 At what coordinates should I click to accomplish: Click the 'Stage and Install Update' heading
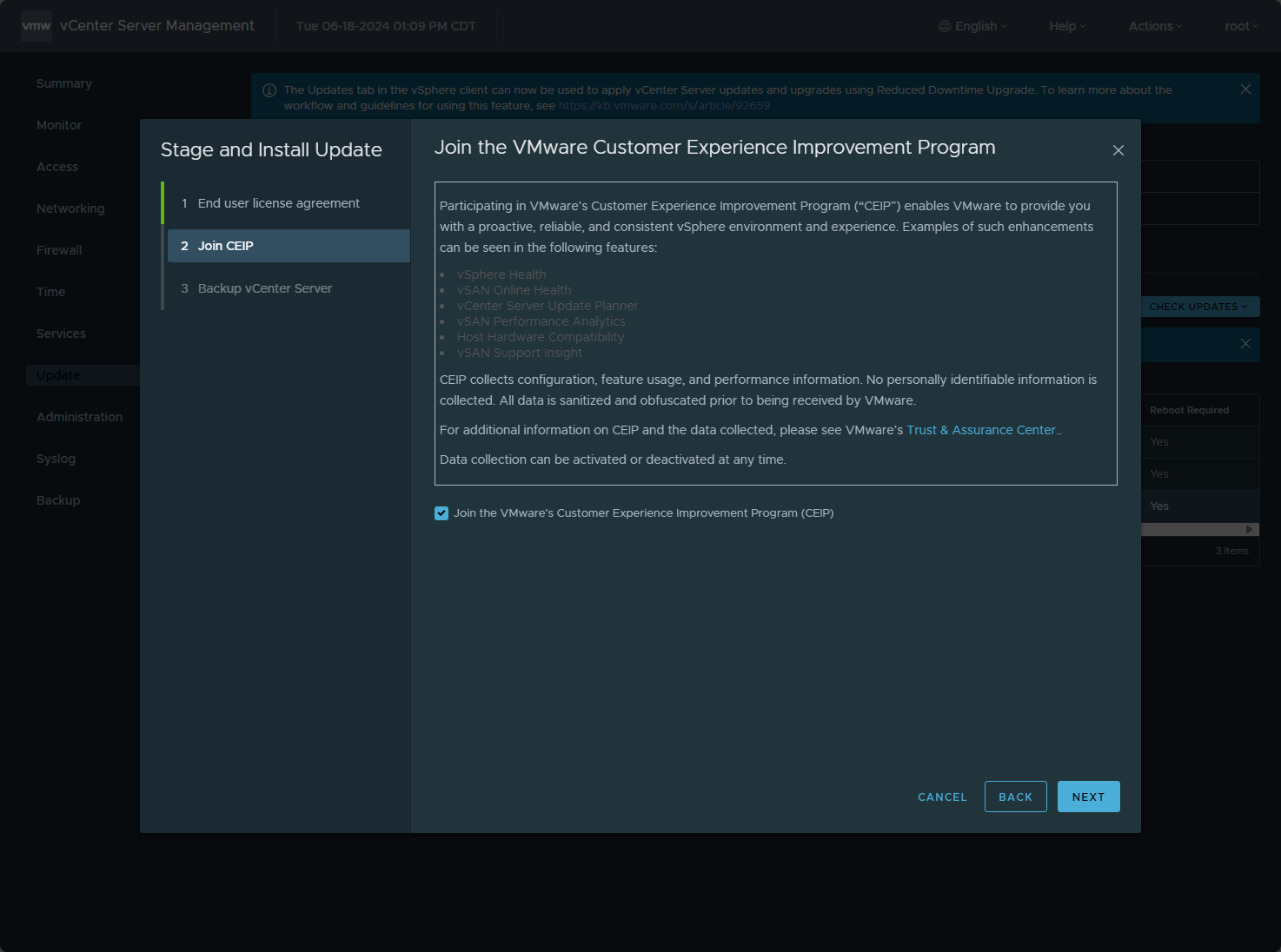(x=271, y=149)
